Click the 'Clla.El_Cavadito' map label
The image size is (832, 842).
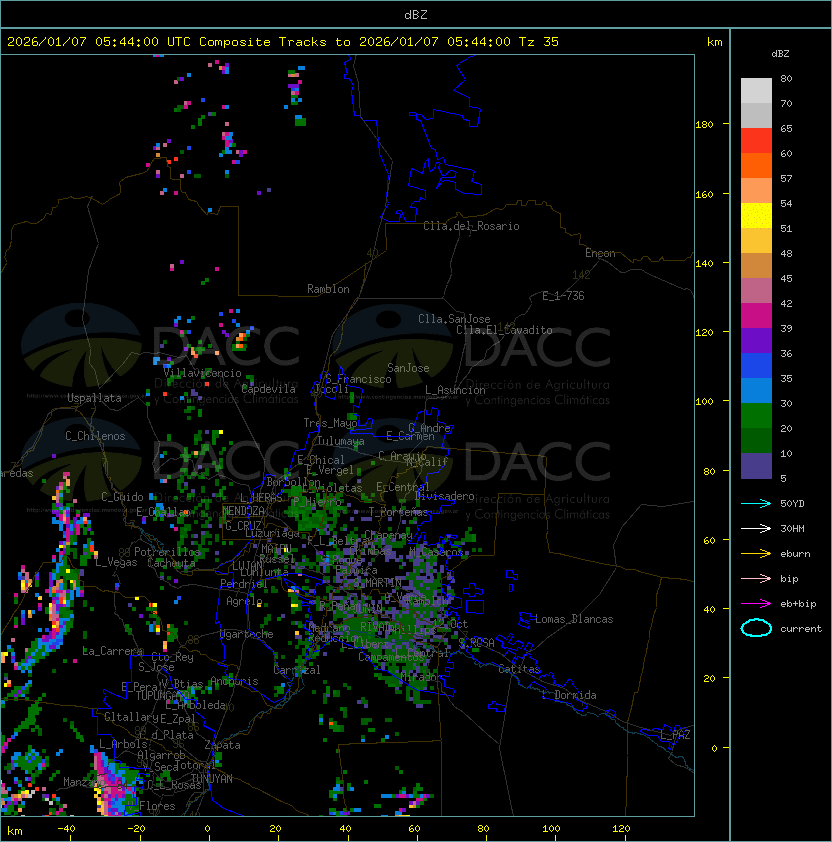pyautogui.click(x=504, y=330)
